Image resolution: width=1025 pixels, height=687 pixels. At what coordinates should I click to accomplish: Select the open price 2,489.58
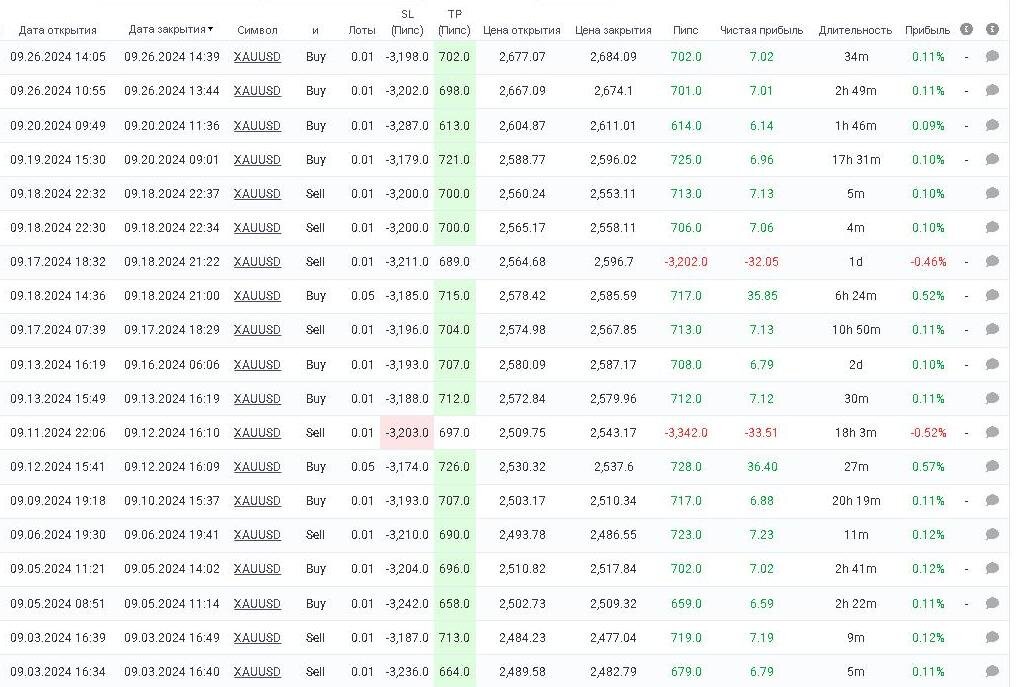(x=522, y=671)
